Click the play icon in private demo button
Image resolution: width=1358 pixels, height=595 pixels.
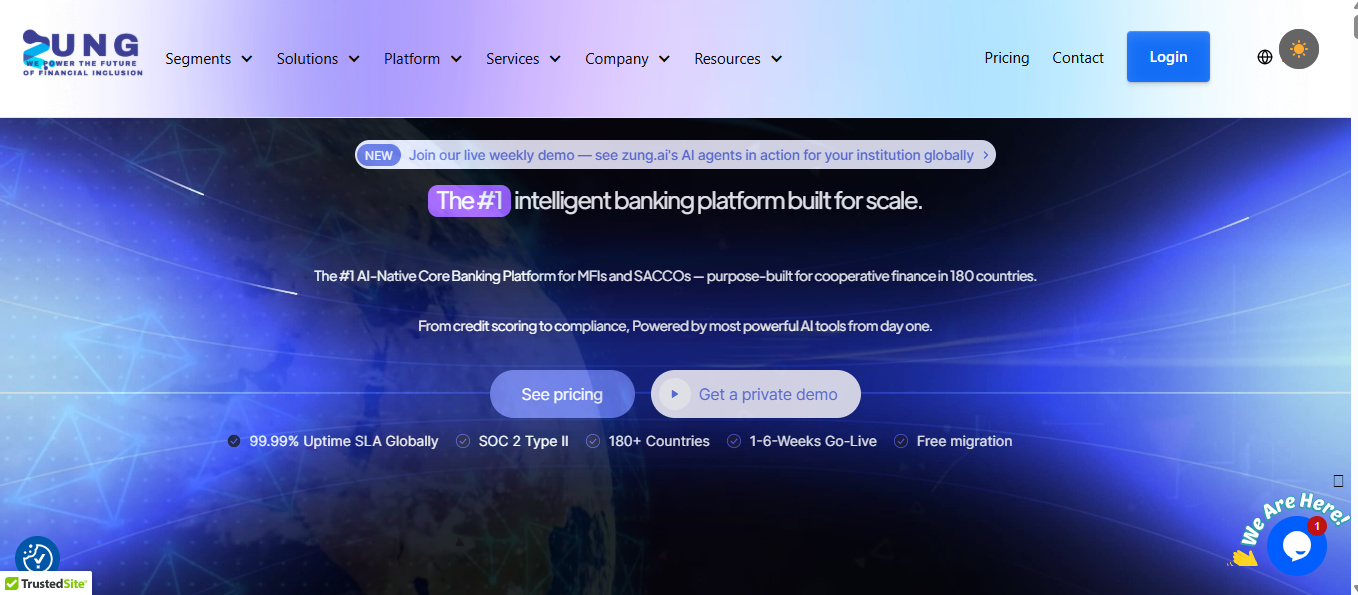pyautogui.click(x=675, y=394)
